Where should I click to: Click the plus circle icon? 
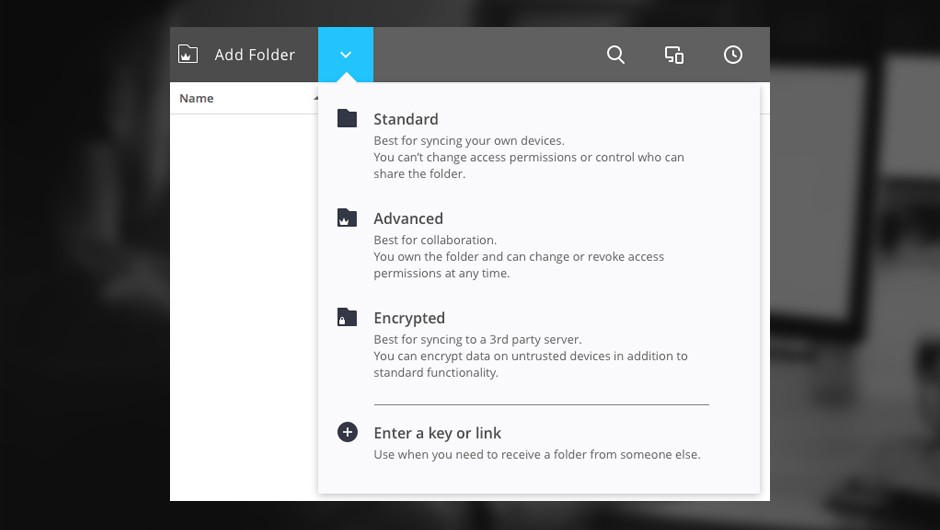tap(347, 432)
